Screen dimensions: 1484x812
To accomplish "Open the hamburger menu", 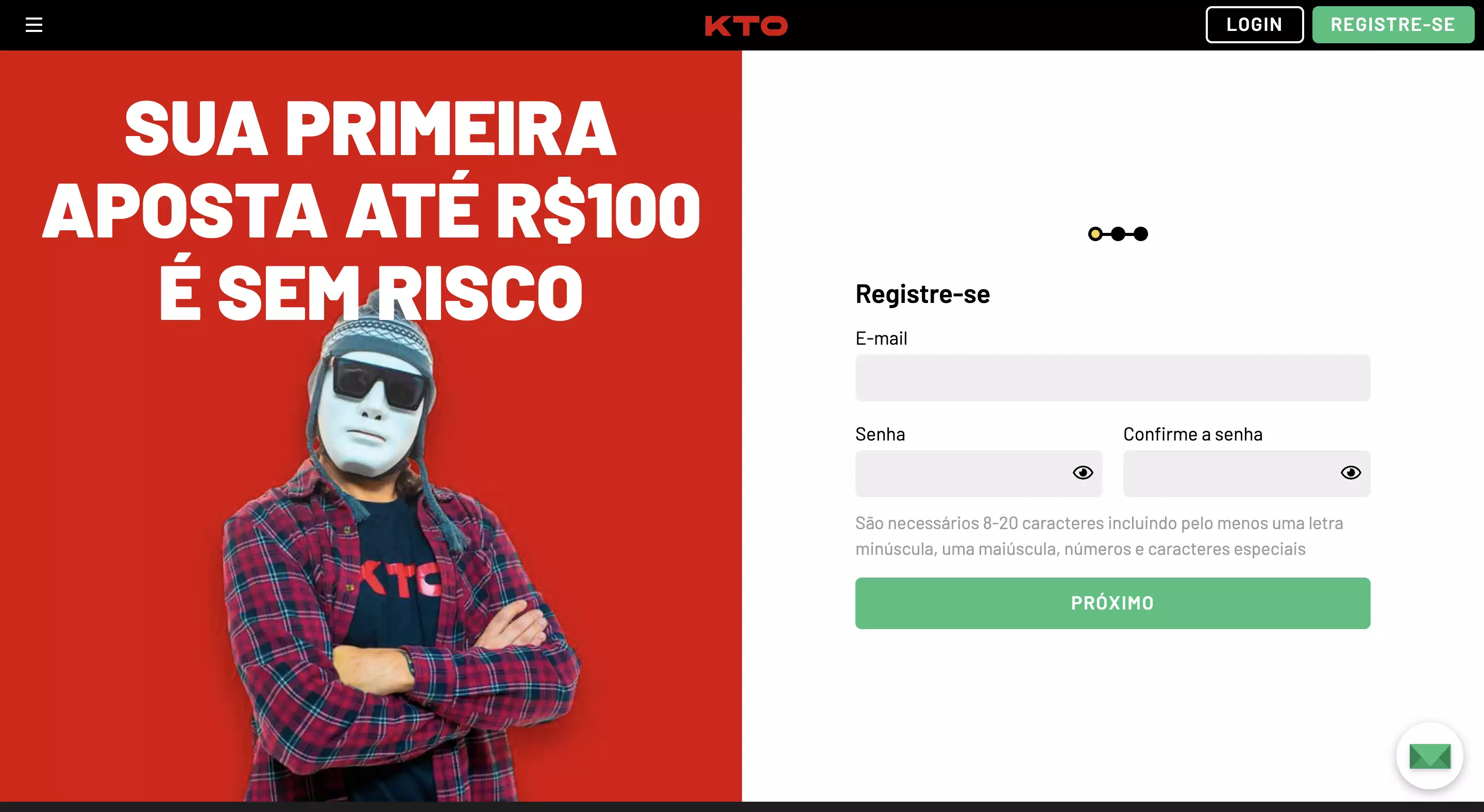I will point(34,25).
